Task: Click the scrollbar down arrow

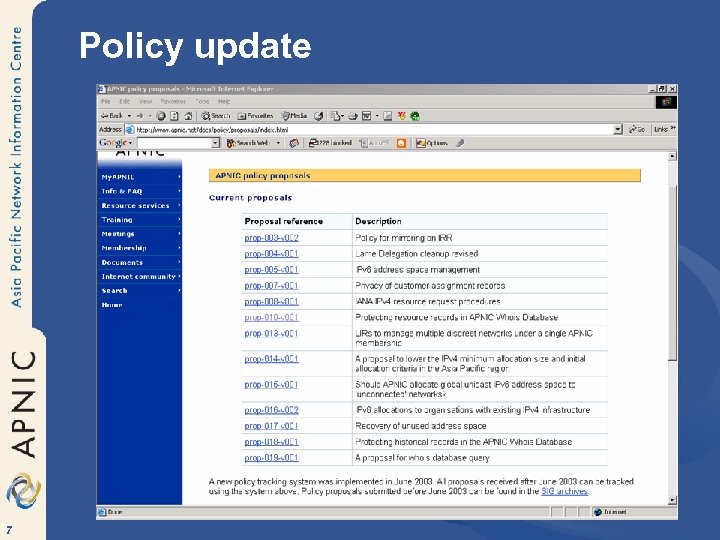Action: click(672, 500)
